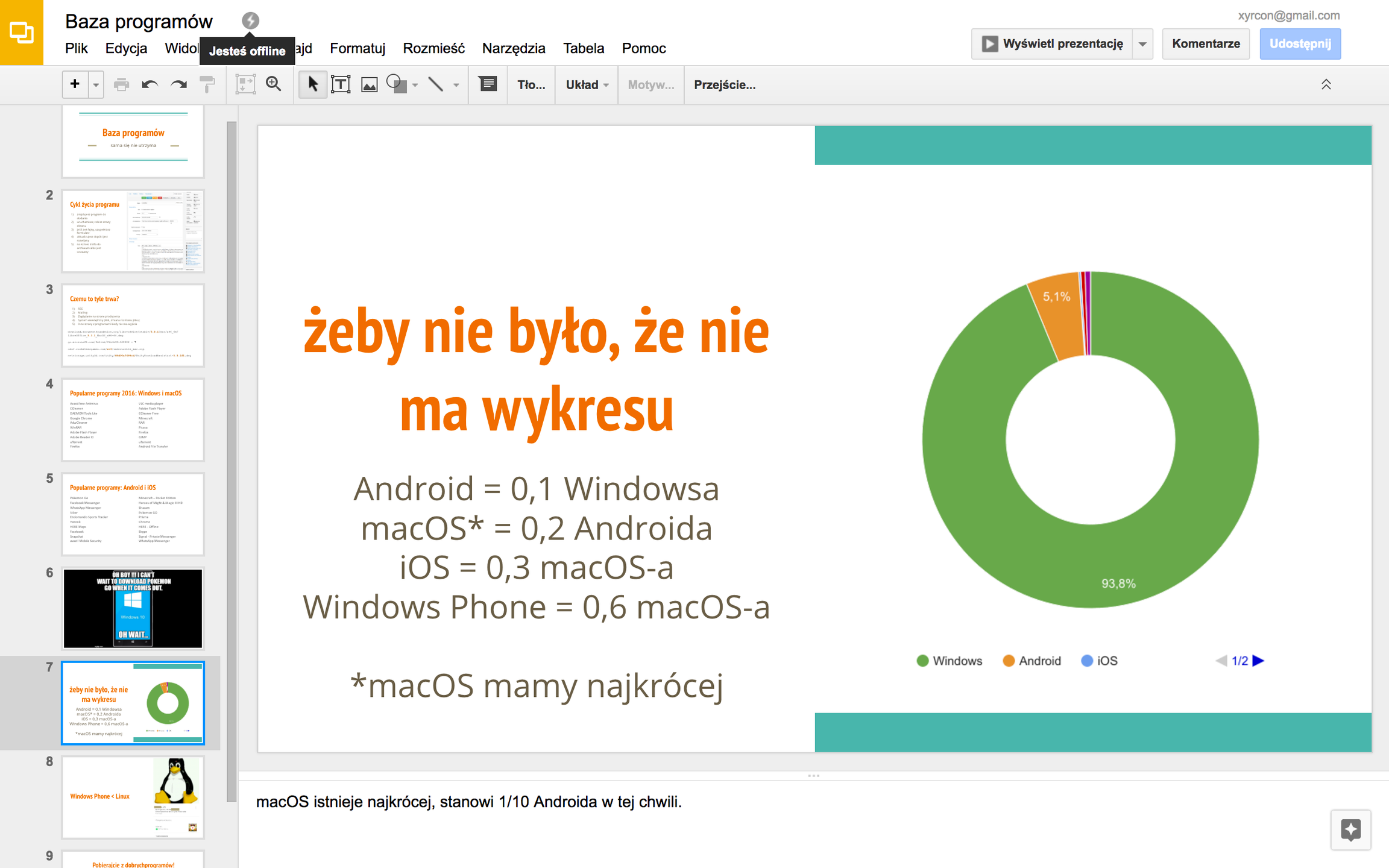Open the new slide layout dropdown arrow
The width and height of the screenshot is (1389, 868).
pyautogui.click(x=96, y=85)
